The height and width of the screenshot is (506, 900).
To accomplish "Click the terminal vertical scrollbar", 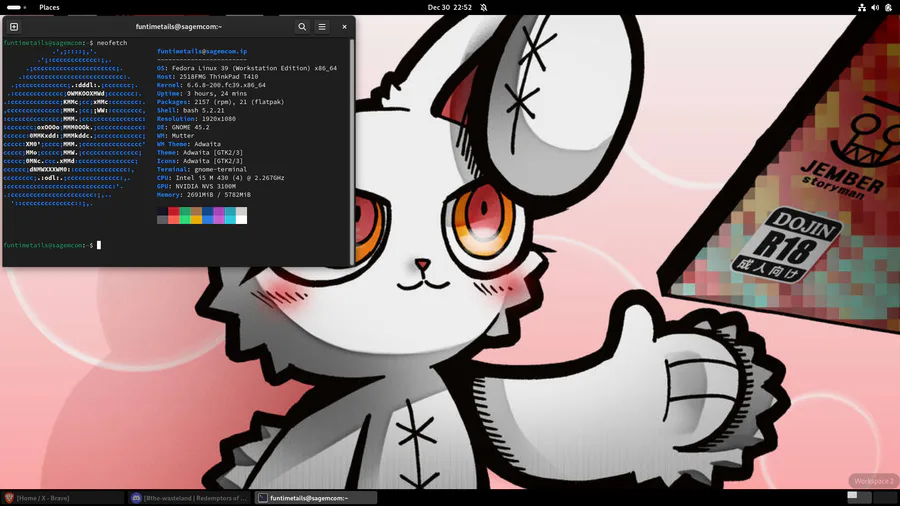I will point(352,151).
